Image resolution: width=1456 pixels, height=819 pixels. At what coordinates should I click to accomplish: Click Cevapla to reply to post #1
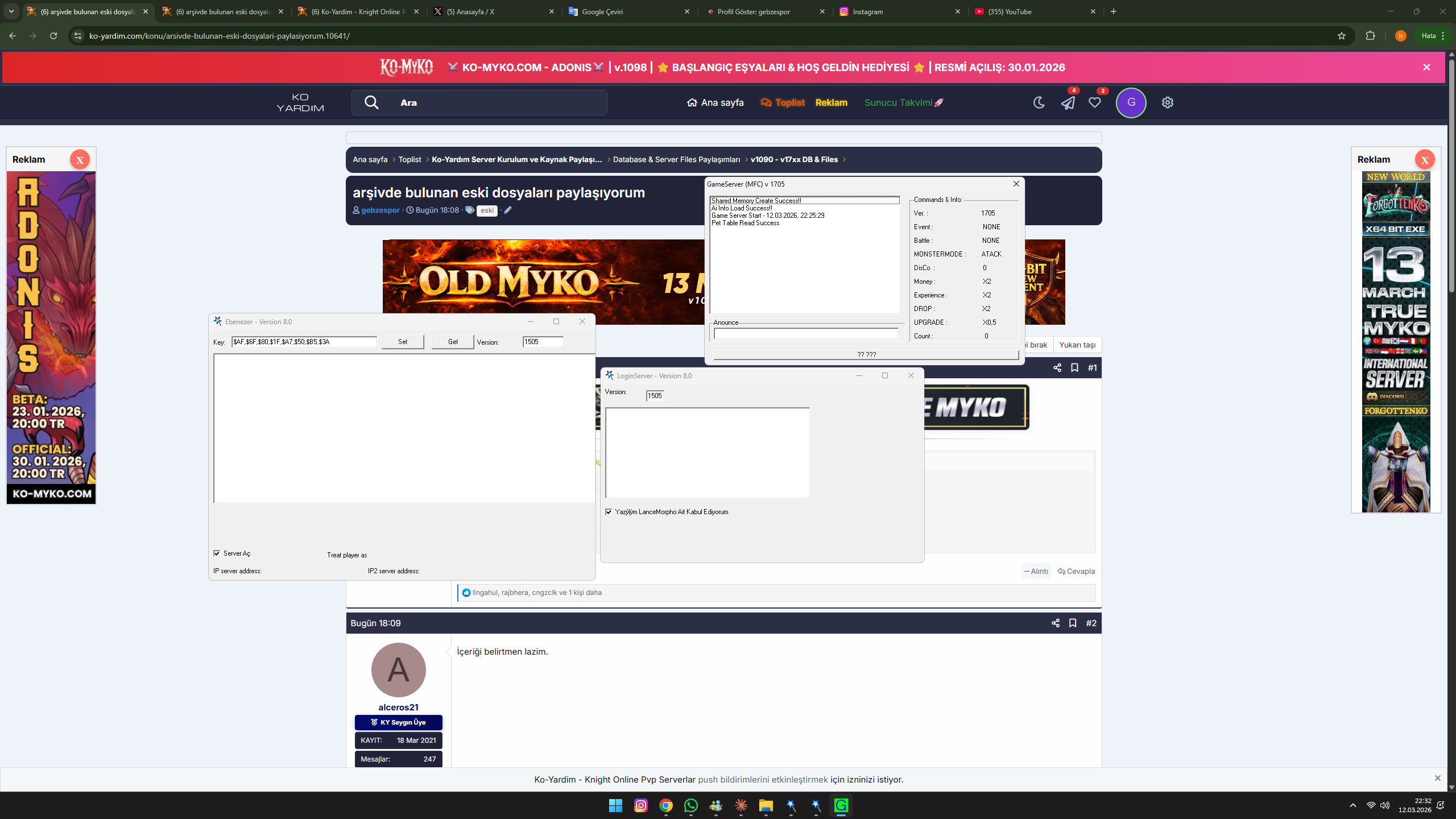point(1076,571)
